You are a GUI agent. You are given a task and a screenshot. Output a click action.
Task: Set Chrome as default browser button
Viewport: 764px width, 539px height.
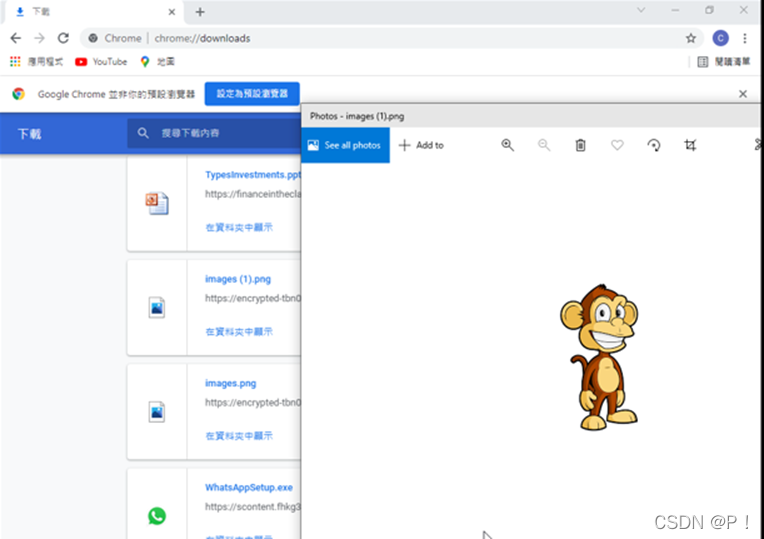pos(252,94)
